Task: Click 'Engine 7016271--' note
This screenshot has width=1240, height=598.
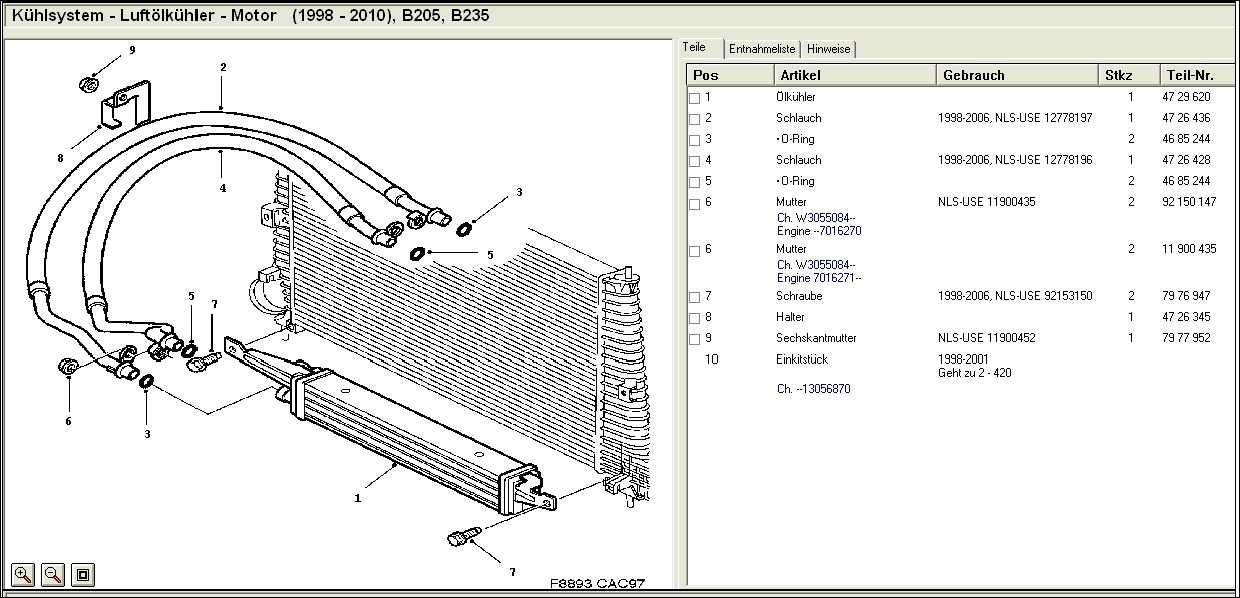Action: point(819,278)
